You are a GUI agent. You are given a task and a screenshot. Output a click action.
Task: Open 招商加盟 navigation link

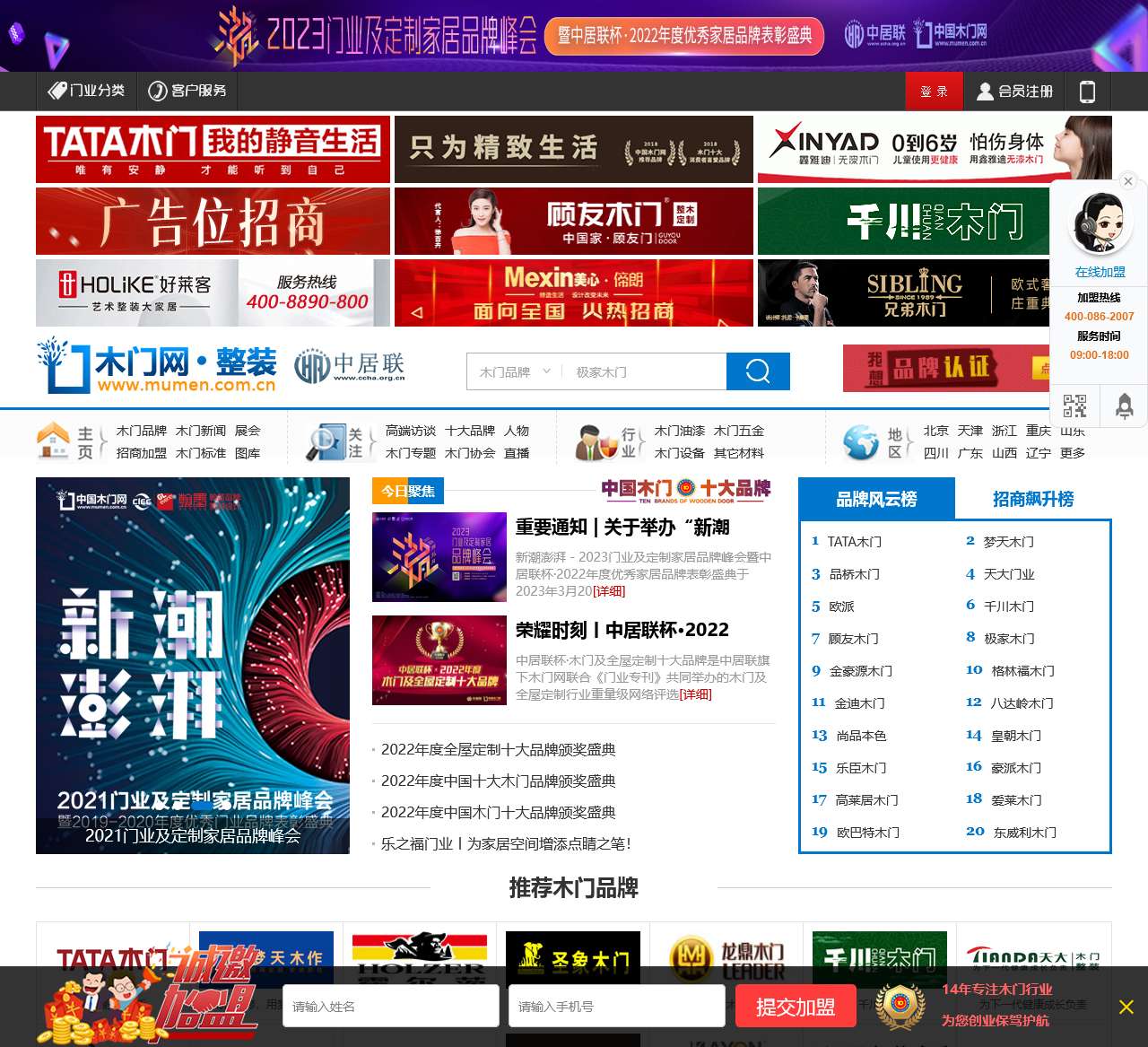point(142,453)
